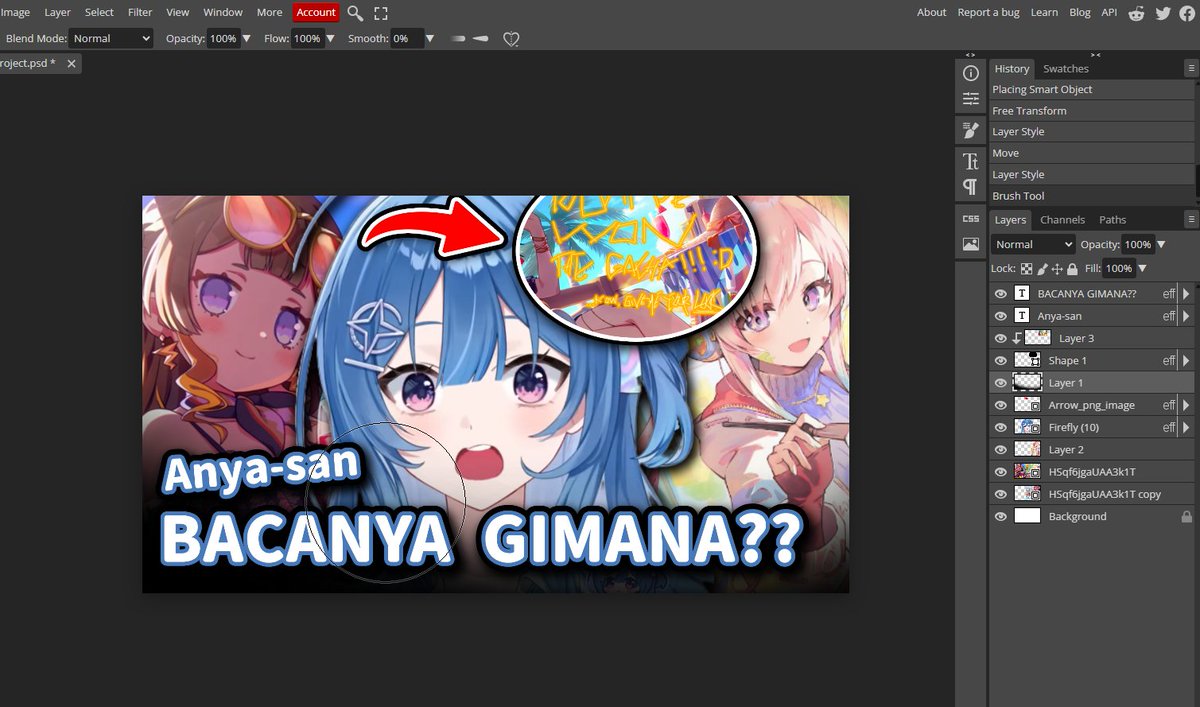Viewport: 1200px width, 707px height.
Task: Hide the BACANYA GIMANA?? text layer
Action: coord(1000,294)
